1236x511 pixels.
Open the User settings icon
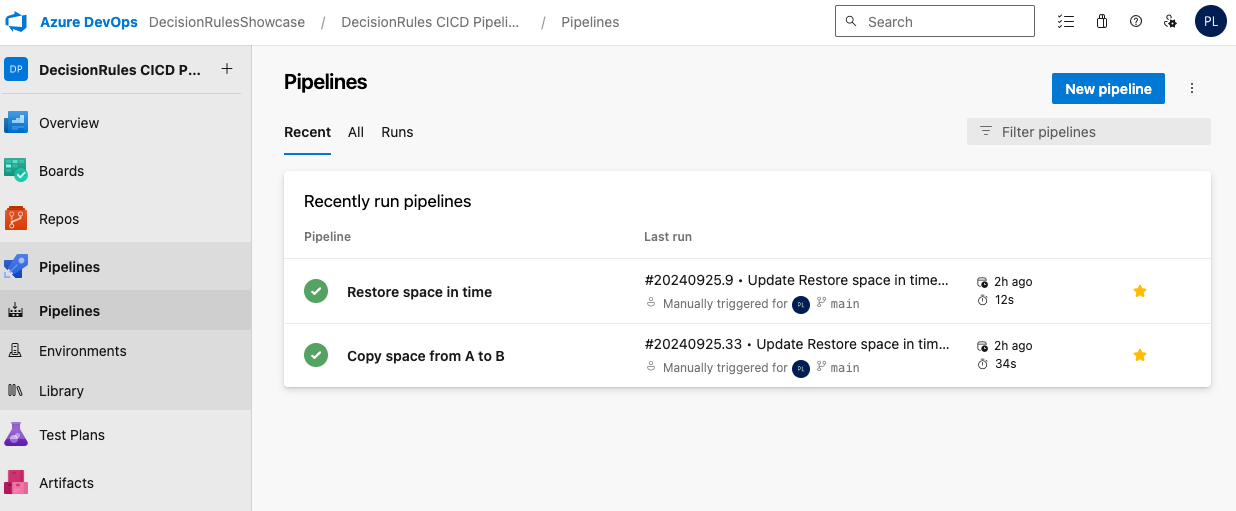click(x=1170, y=22)
